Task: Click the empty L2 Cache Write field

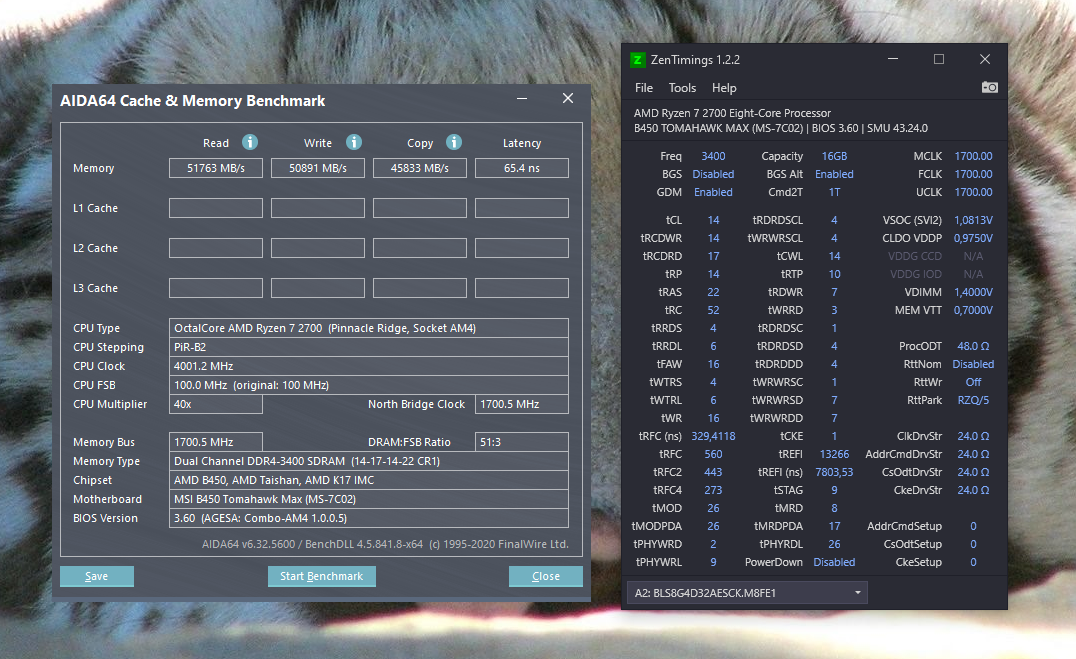Action: (318, 248)
